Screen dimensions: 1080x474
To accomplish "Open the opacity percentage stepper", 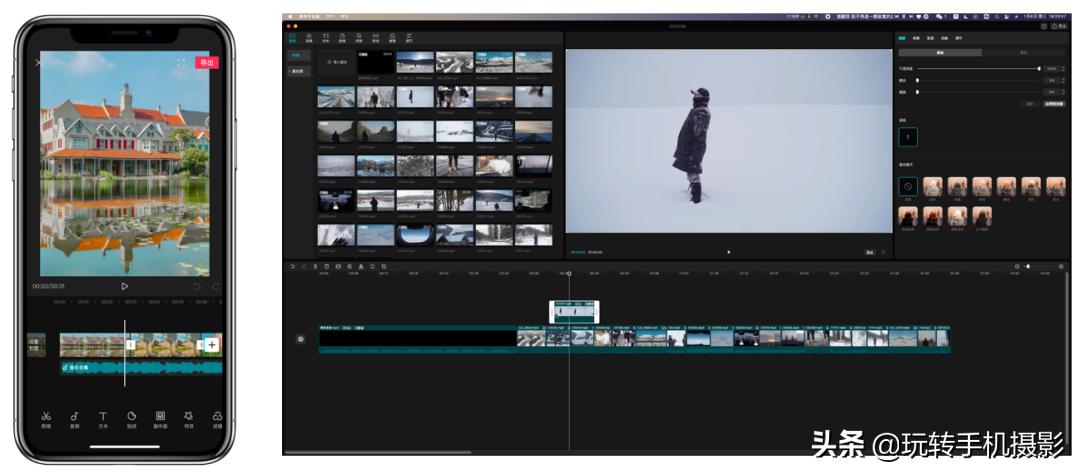I will point(1051,68).
